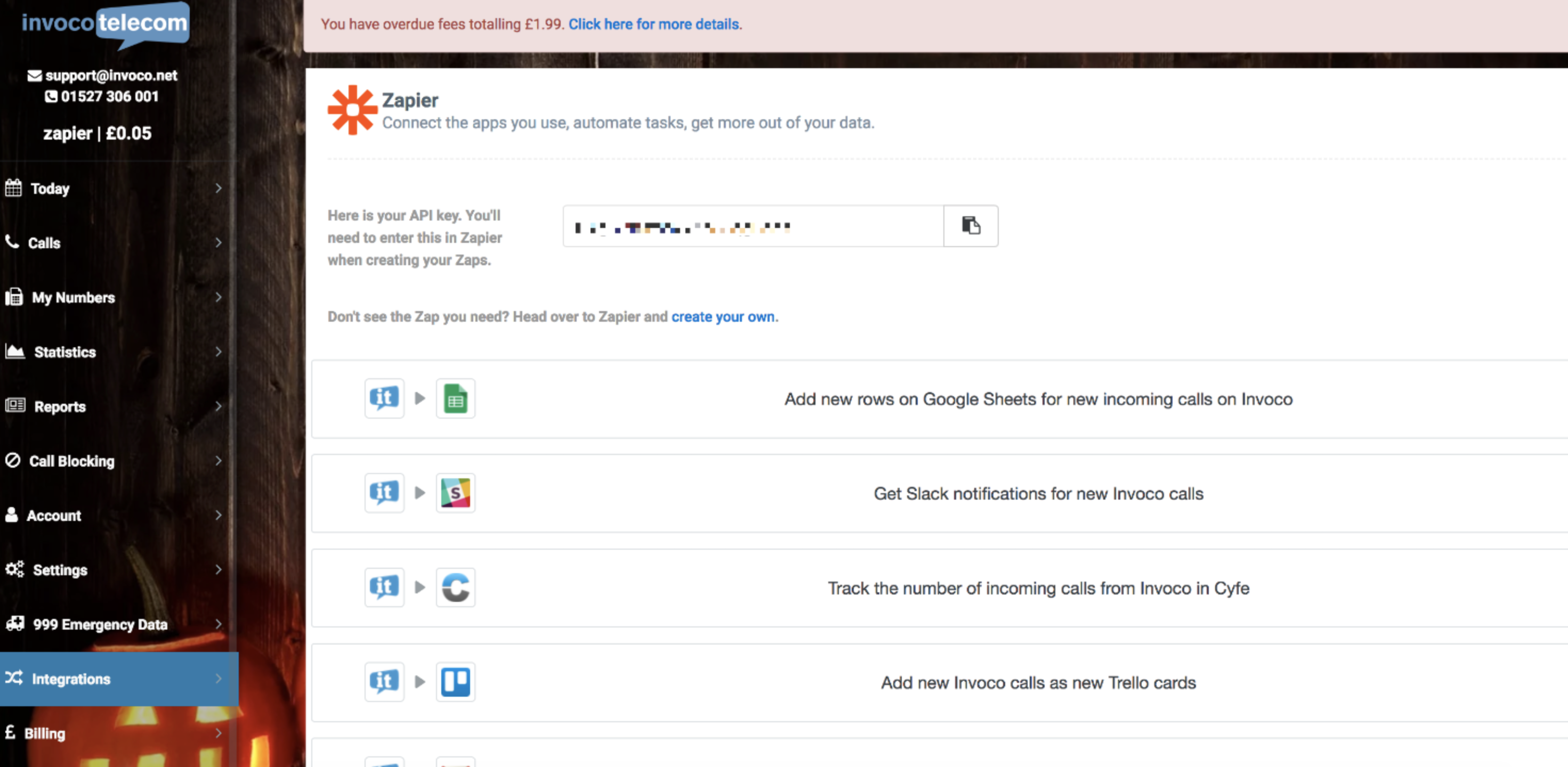1568x767 pixels.
Task: Click inside the API key field
Action: click(x=753, y=226)
